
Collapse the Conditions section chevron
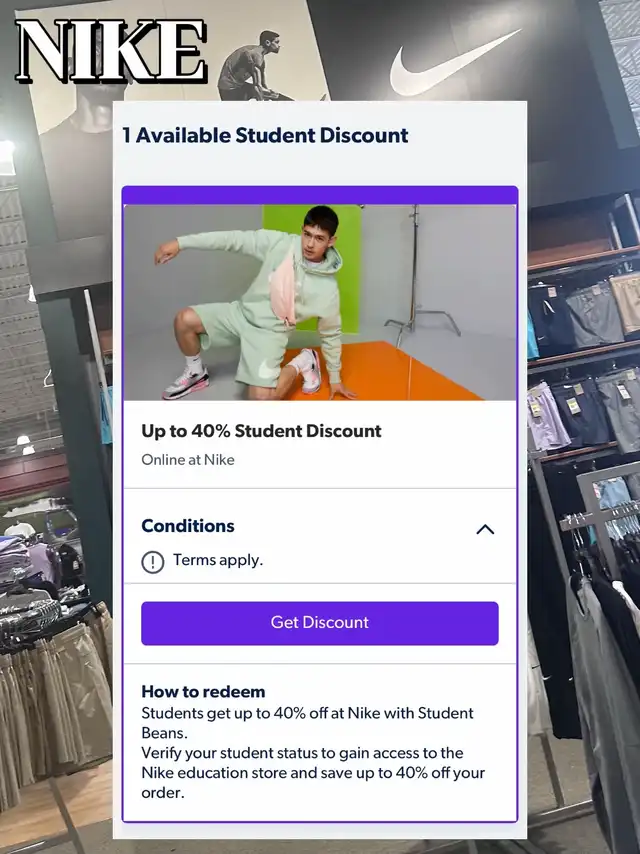click(x=485, y=529)
